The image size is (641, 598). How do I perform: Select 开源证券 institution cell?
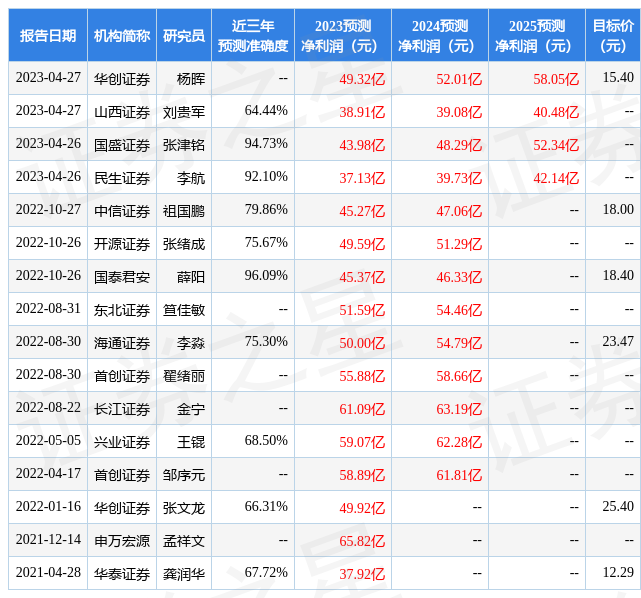(x=122, y=244)
